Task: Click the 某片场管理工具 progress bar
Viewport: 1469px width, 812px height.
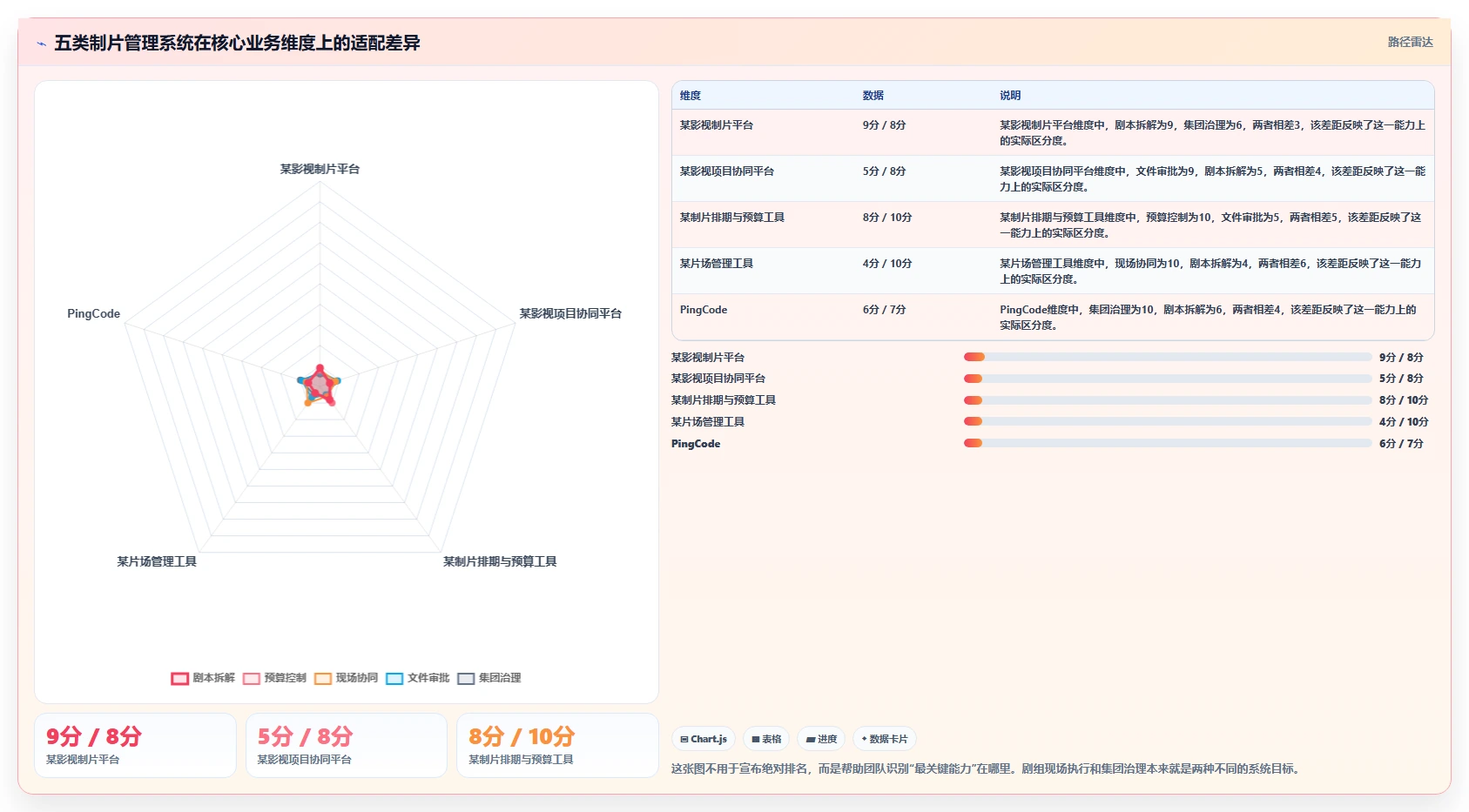Action: coord(1168,421)
